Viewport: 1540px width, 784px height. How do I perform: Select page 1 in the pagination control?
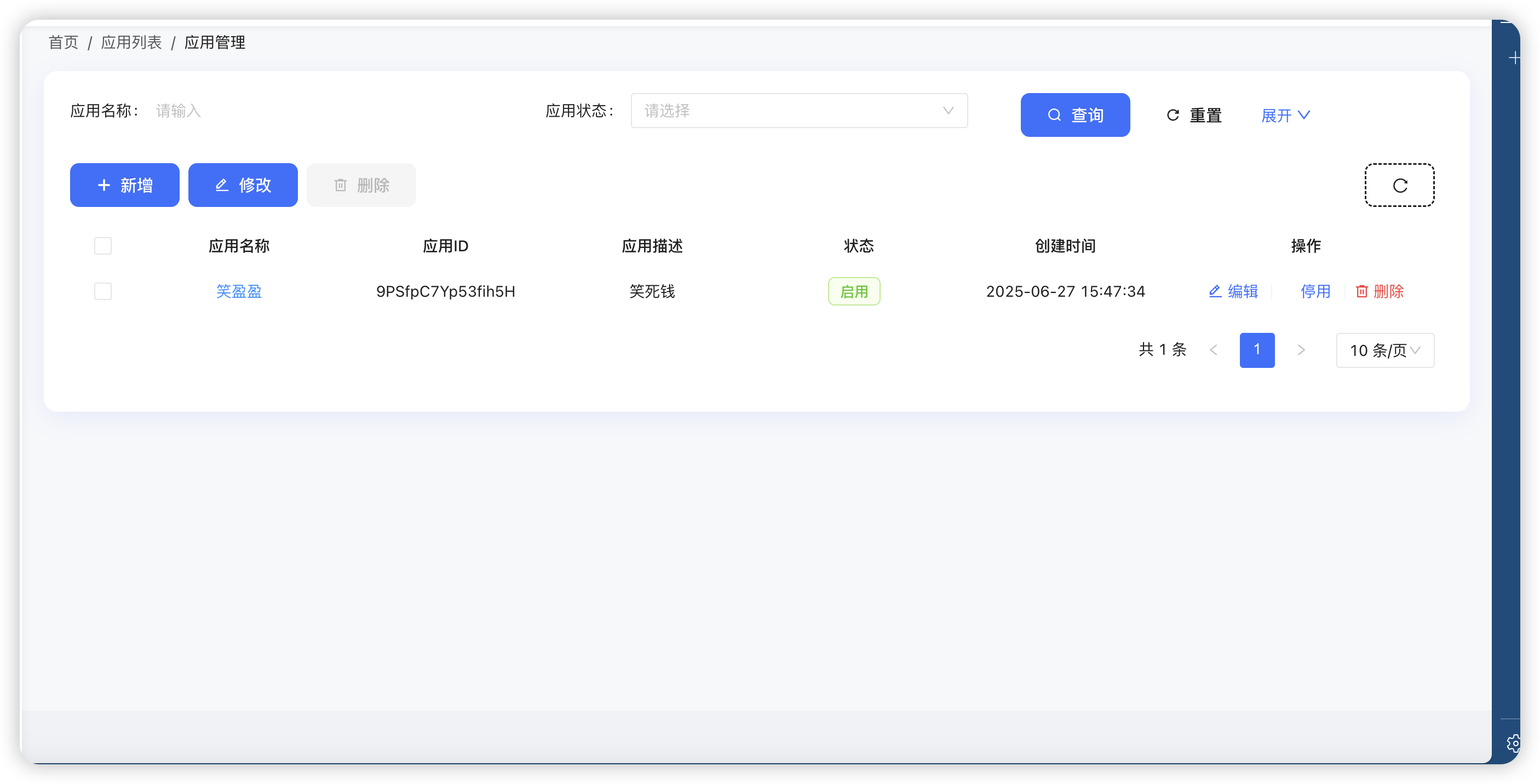click(1257, 350)
